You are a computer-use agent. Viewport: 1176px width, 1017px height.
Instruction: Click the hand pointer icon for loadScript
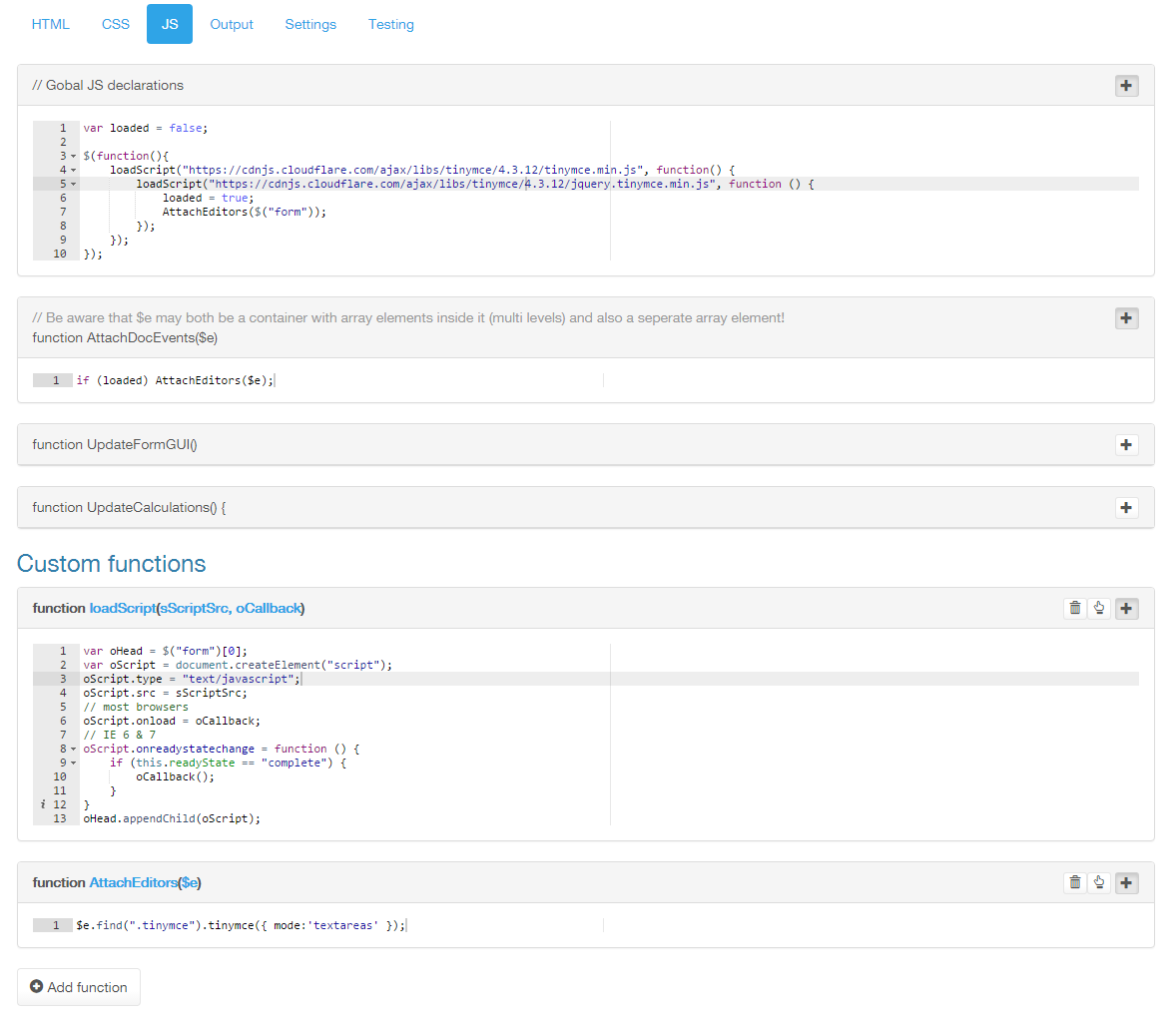coord(1099,608)
